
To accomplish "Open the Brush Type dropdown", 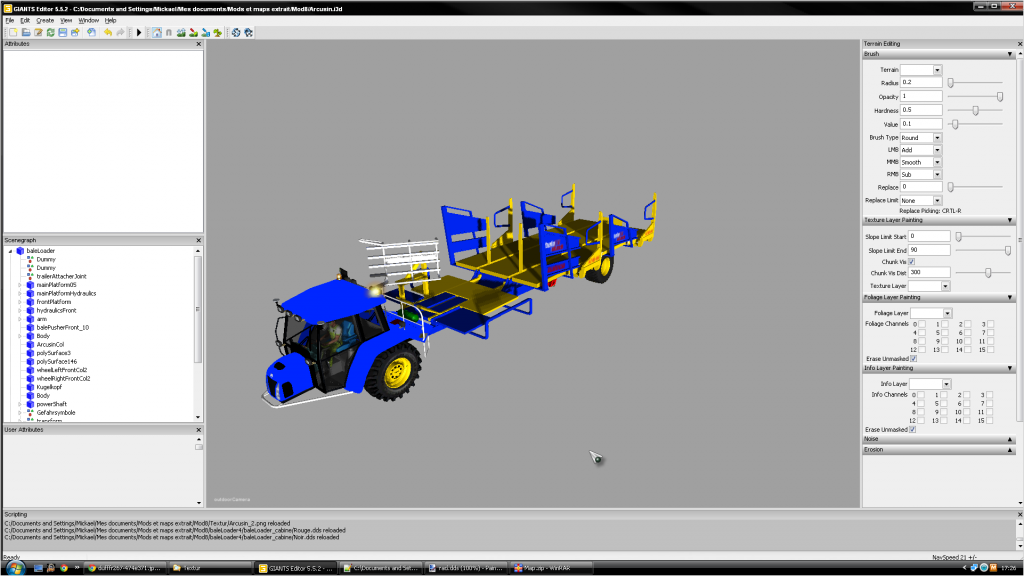I will point(937,138).
